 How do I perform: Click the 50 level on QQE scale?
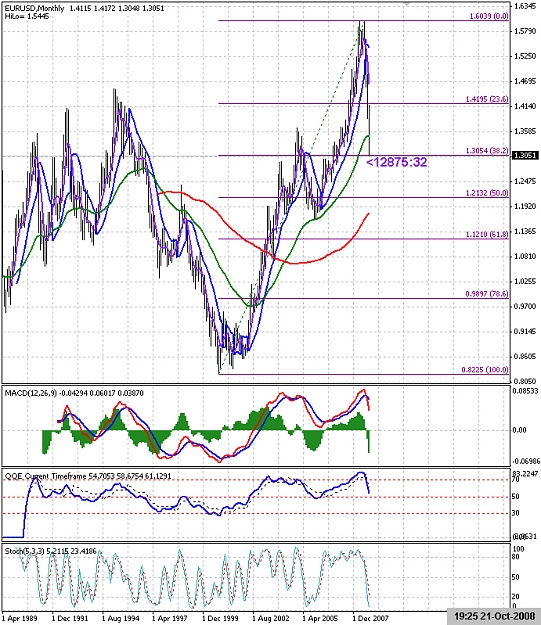pos(515,497)
